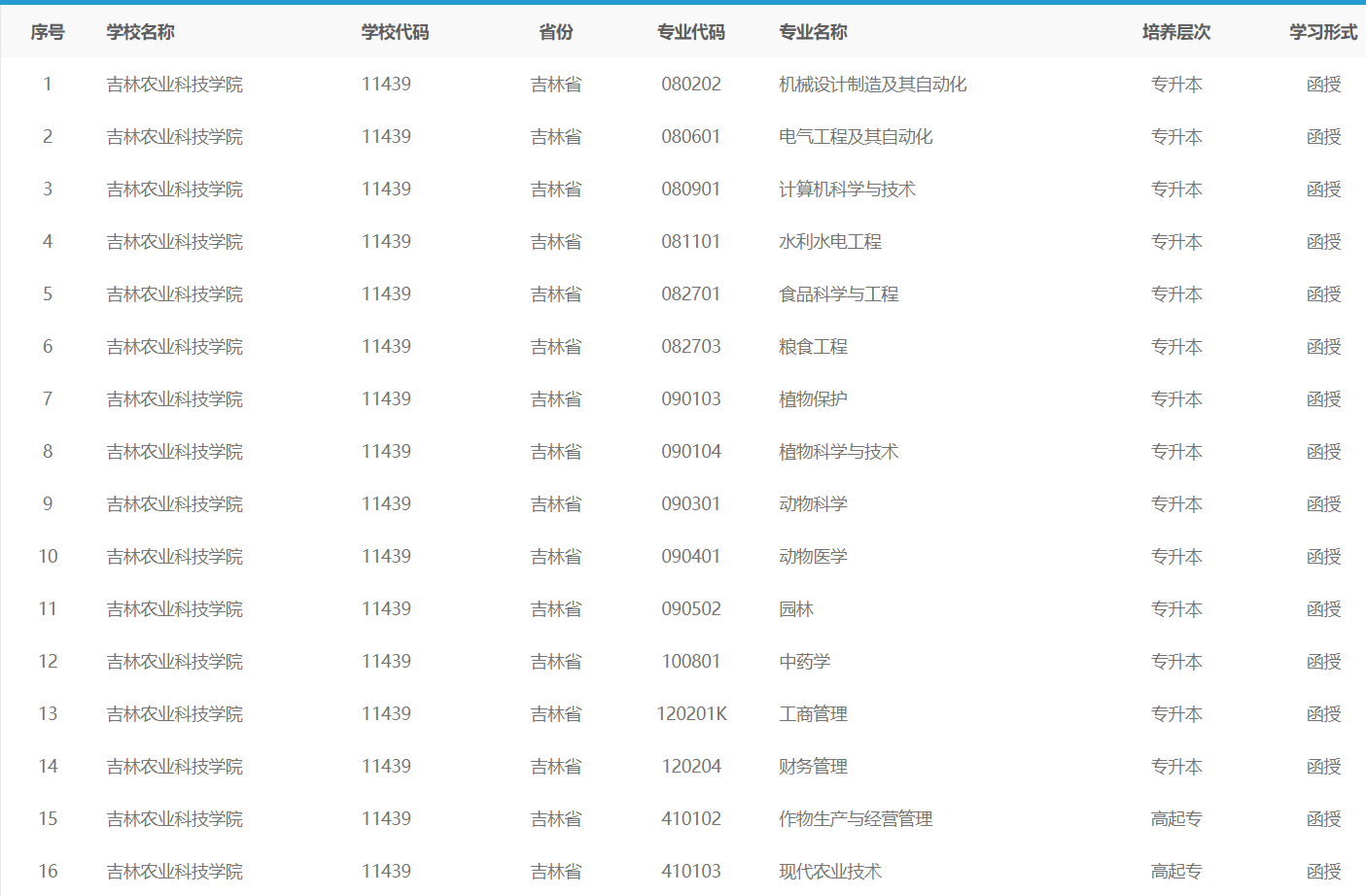Viewport: 1366px width, 896px height.
Task: Click major code 120201K
Action: point(691,714)
